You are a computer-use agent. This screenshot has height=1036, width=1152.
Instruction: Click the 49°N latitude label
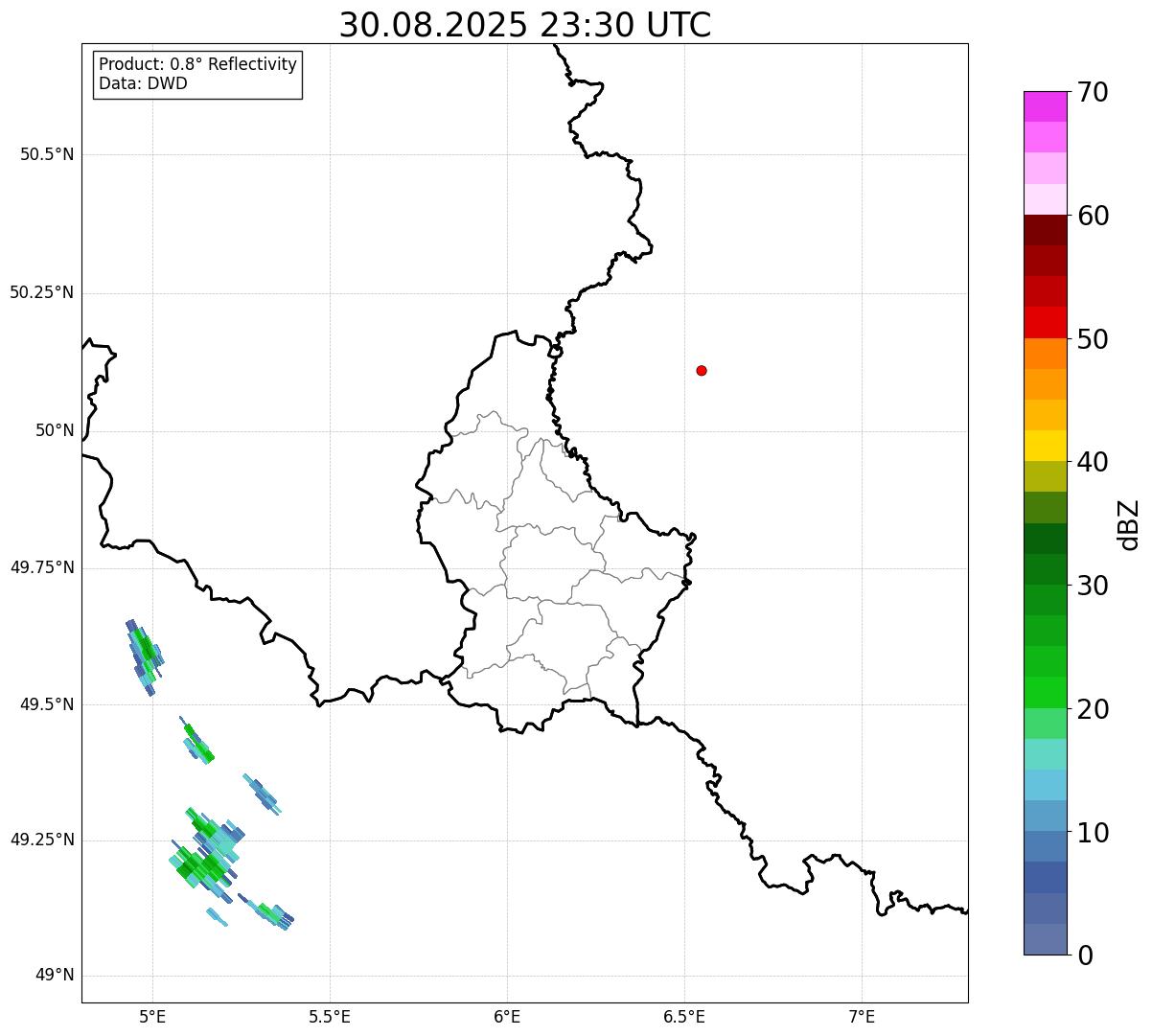pyautogui.click(x=55, y=976)
